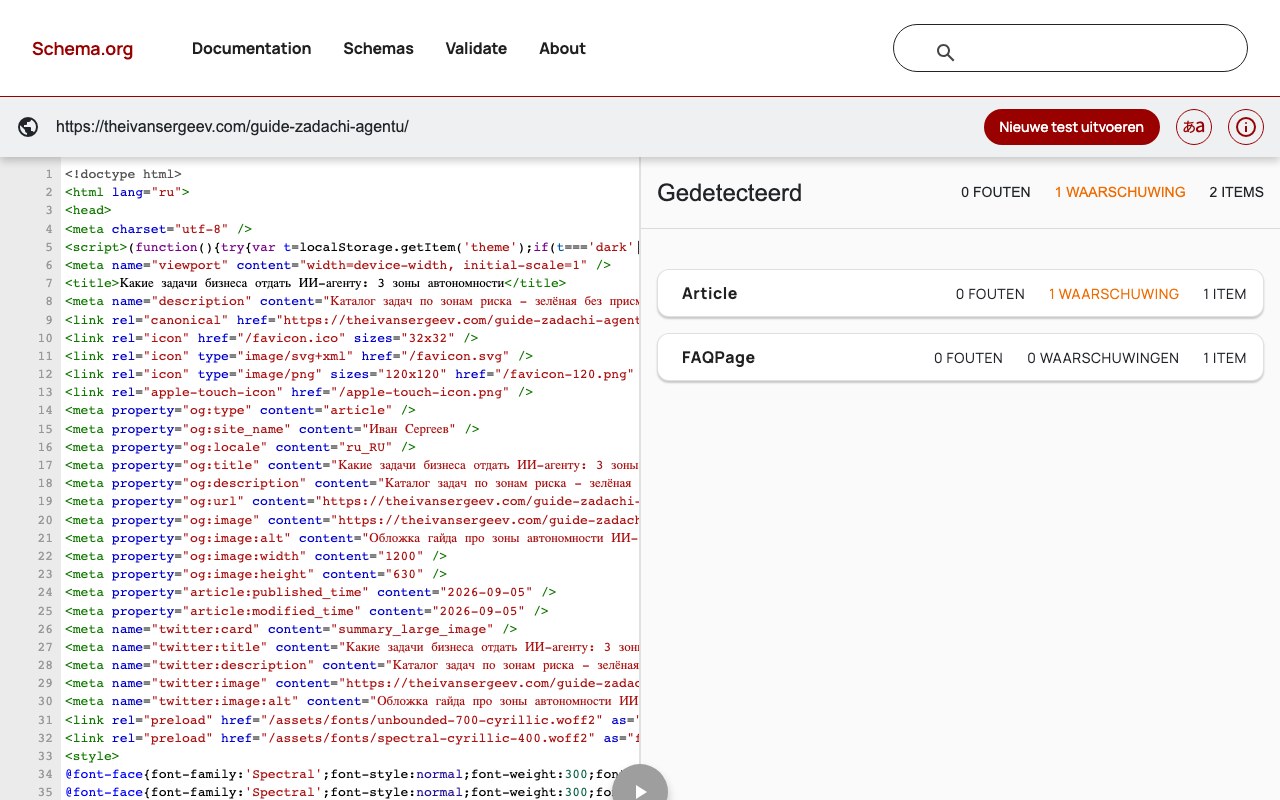
Task: Click the apple-touch-icon link line
Action: click(299, 392)
